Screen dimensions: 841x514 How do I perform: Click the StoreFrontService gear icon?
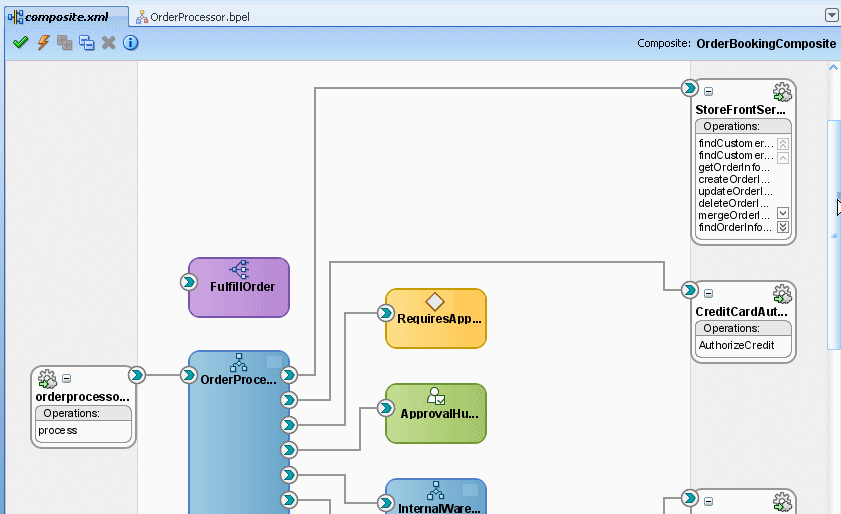pos(782,92)
